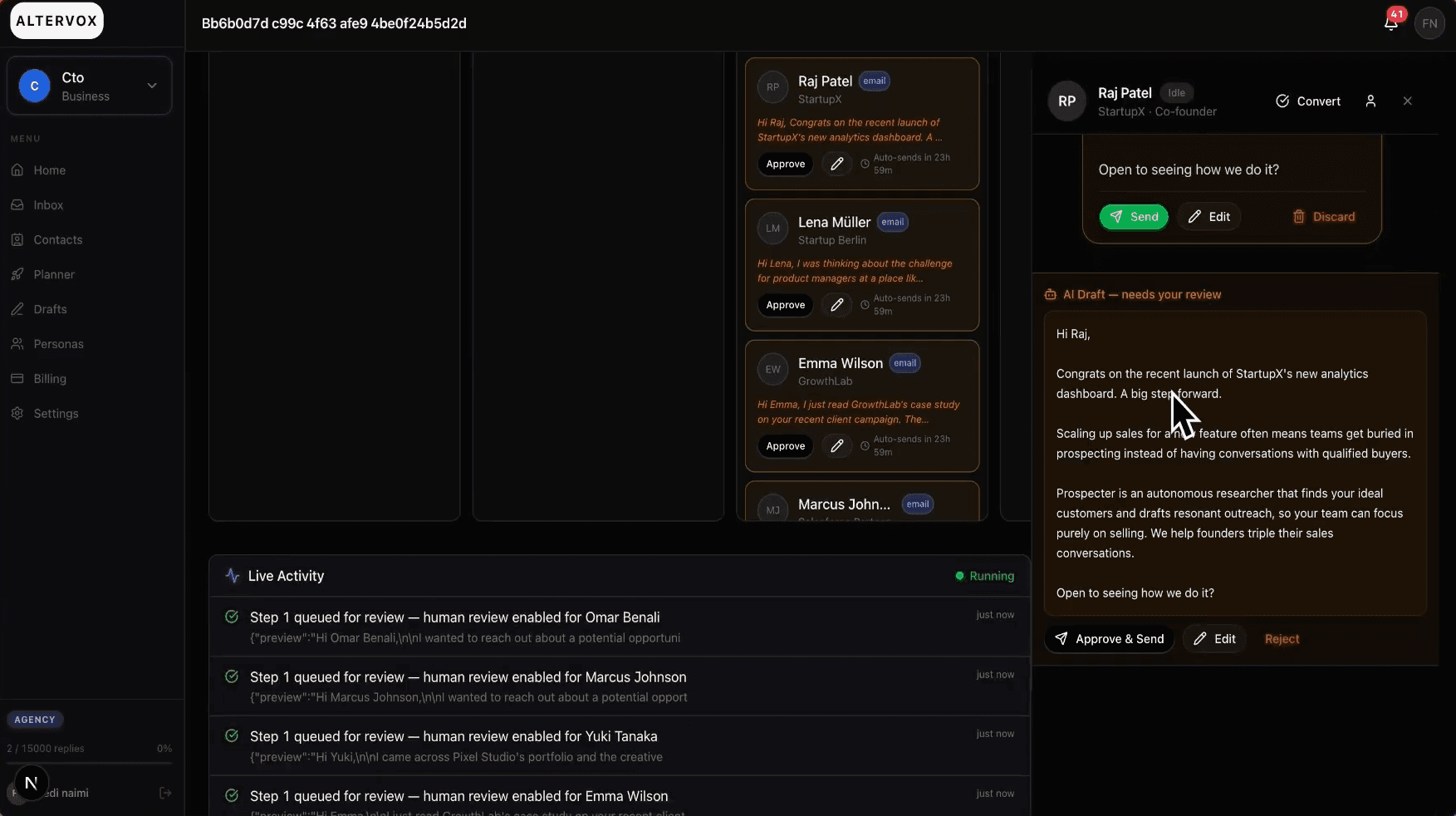Navigate to Billing in the sidebar

[50, 379]
